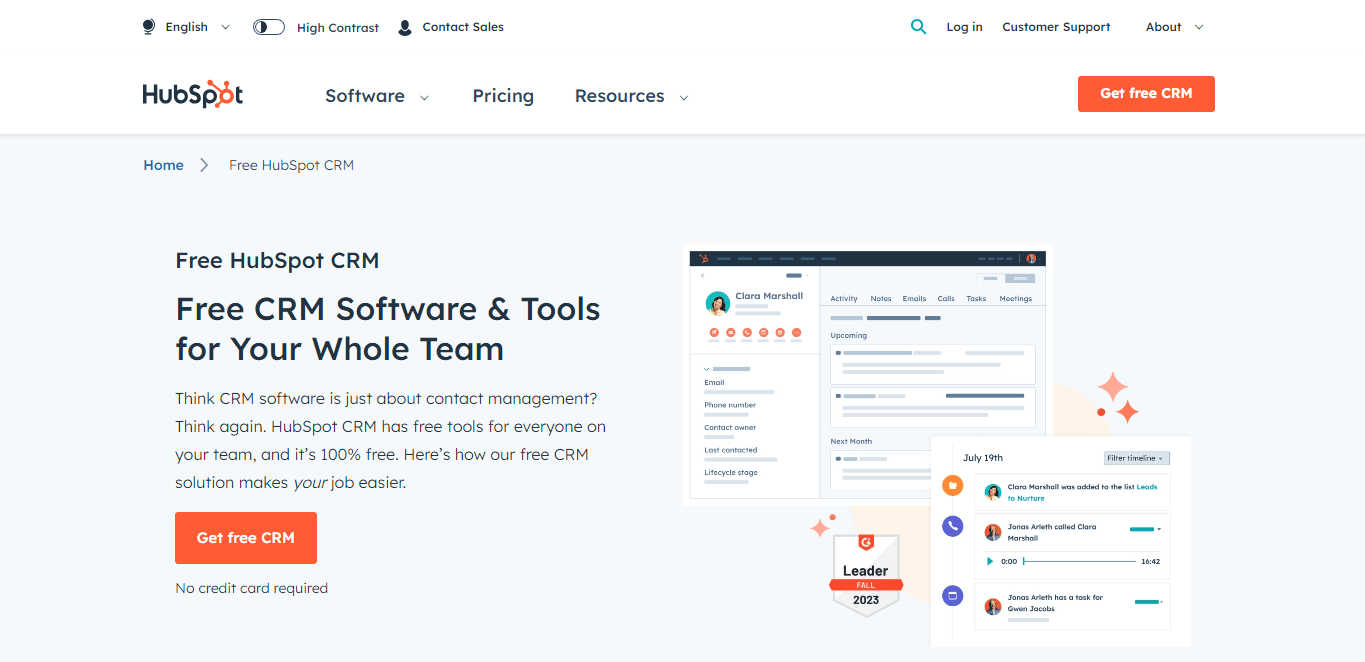Click the email envelope icon on the contact card
Screen dimensions: 1365x662
pyautogui.click(x=730, y=333)
